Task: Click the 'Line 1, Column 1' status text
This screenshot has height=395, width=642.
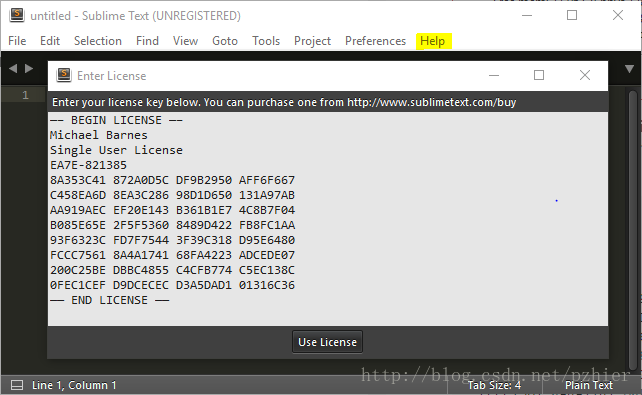Action: tap(74, 385)
